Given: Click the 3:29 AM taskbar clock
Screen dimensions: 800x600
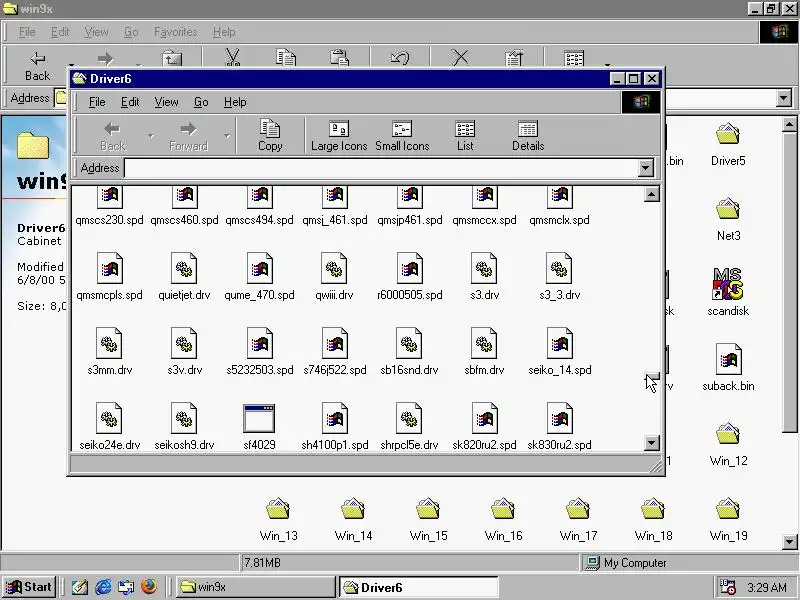Looking at the screenshot, I should (x=767, y=588).
